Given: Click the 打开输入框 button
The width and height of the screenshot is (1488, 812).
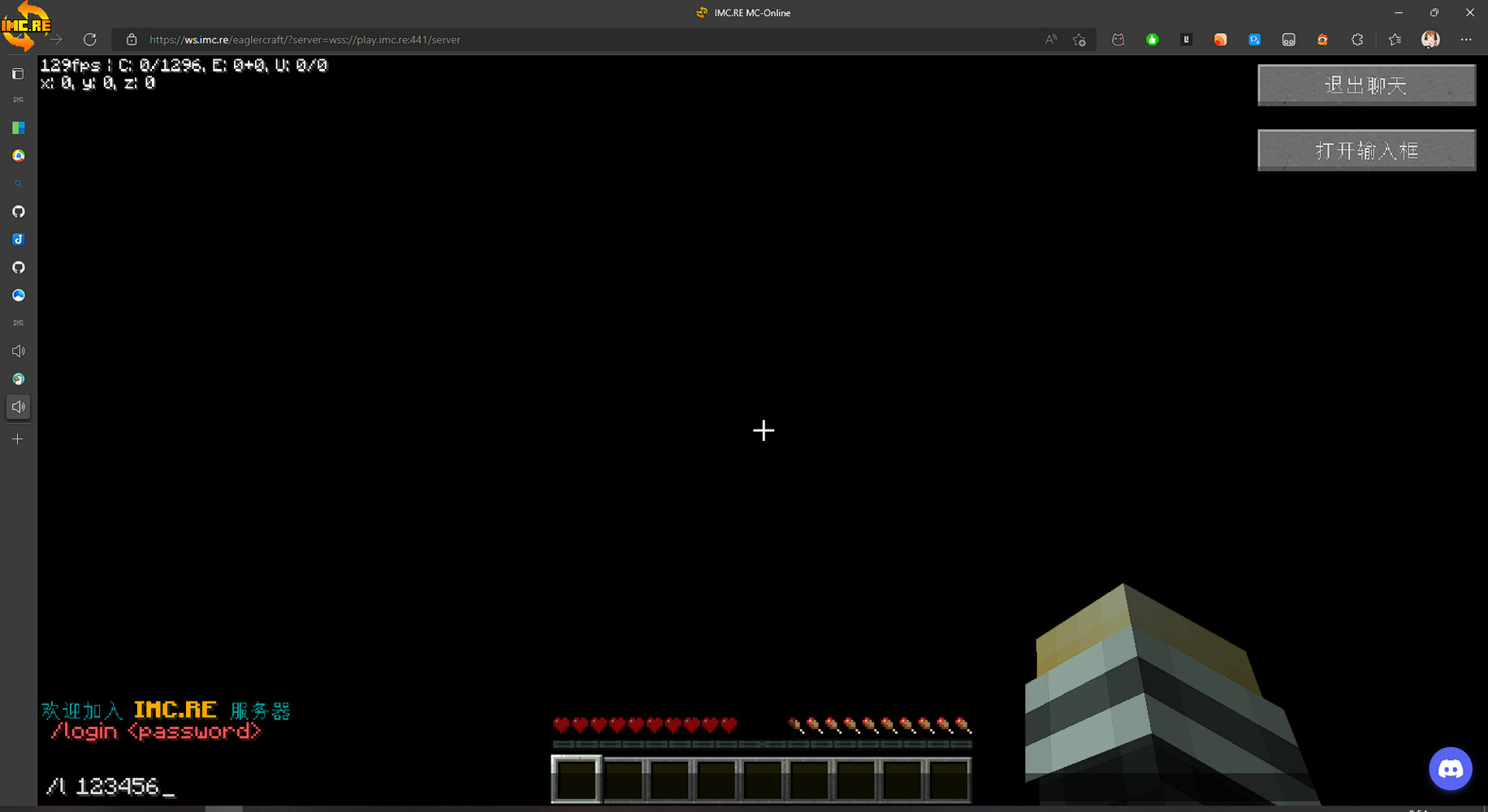Looking at the screenshot, I should tap(1366, 150).
